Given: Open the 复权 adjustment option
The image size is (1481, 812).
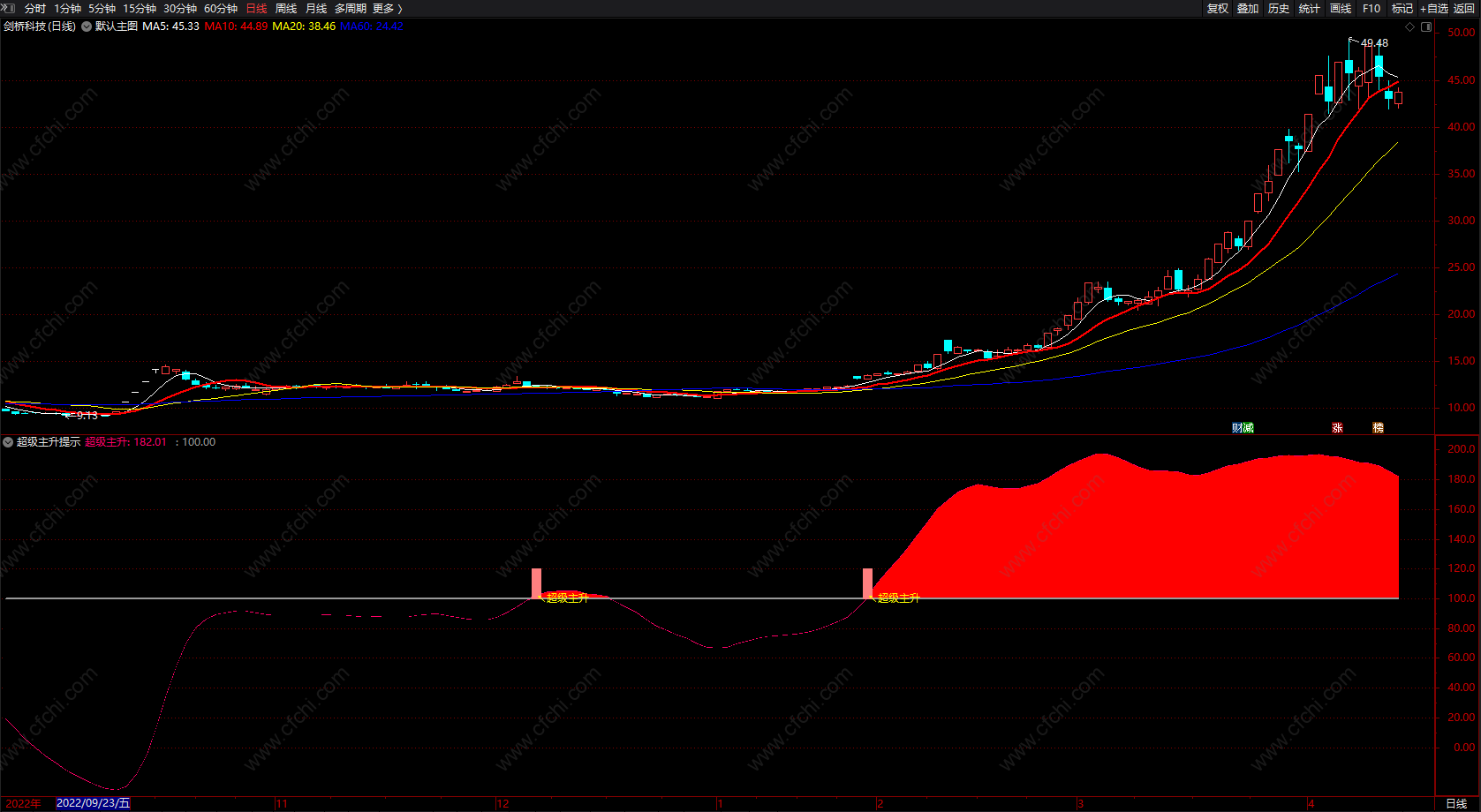Looking at the screenshot, I should (x=1218, y=9).
